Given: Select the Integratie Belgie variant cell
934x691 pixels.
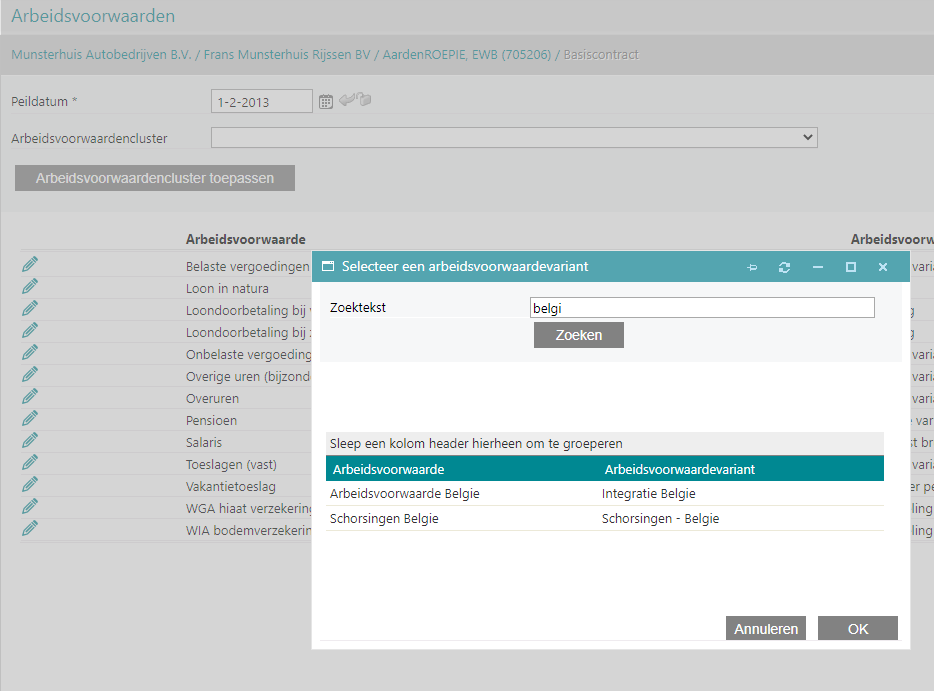Looking at the screenshot, I should [x=649, y=493].
